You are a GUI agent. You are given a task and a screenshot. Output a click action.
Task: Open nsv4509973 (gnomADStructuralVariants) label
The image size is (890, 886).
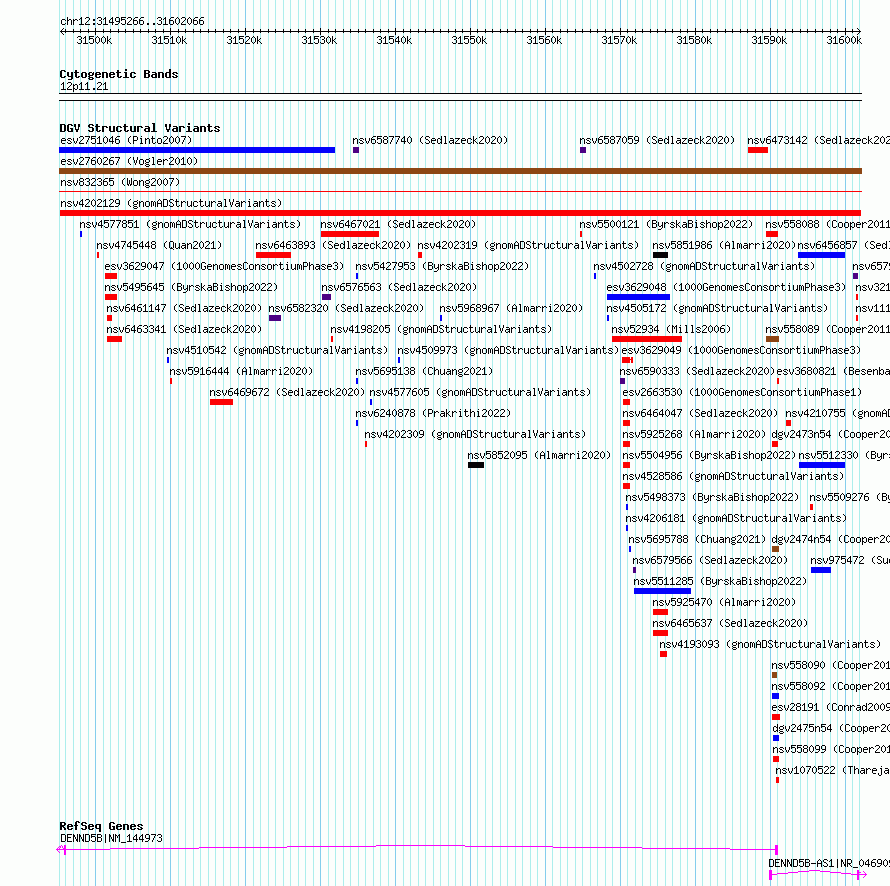coord(508,350)
